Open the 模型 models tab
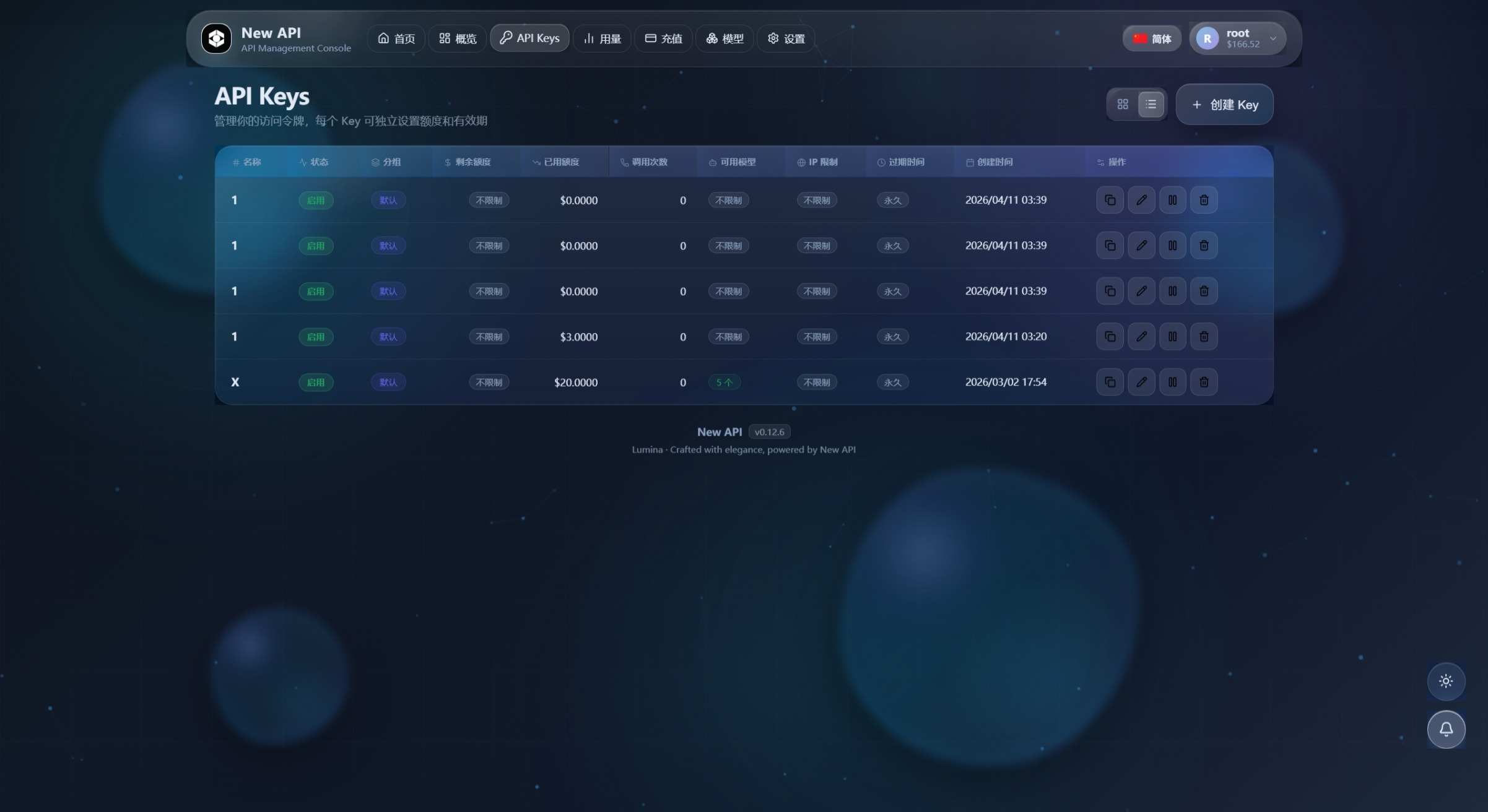 click(x=724, y=38)
